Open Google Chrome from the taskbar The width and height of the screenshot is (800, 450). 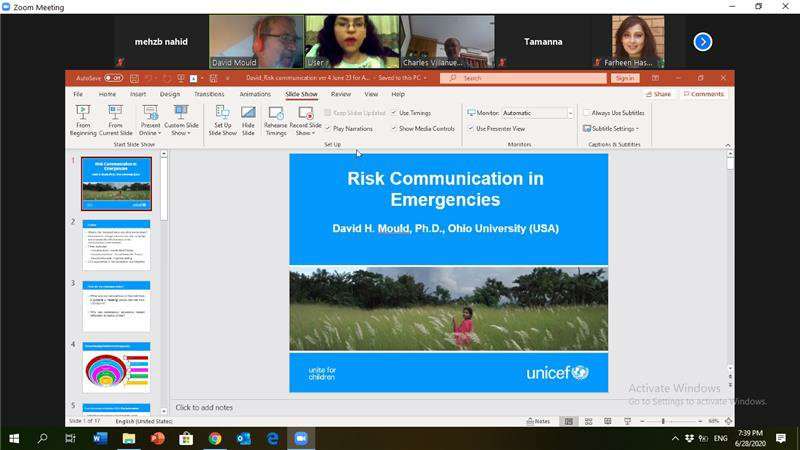215,438
